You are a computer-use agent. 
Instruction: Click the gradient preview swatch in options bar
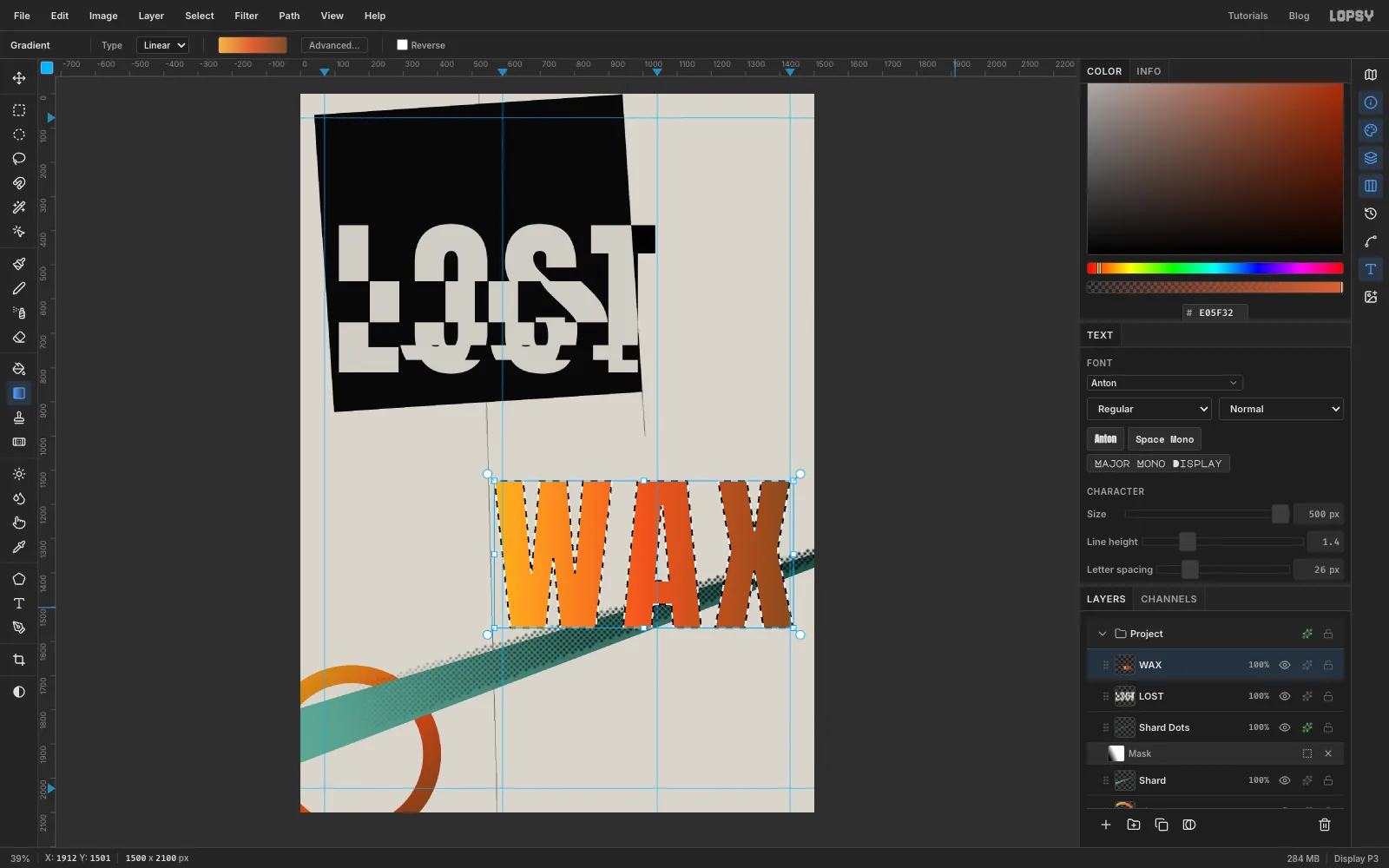[x=253, y=45]
